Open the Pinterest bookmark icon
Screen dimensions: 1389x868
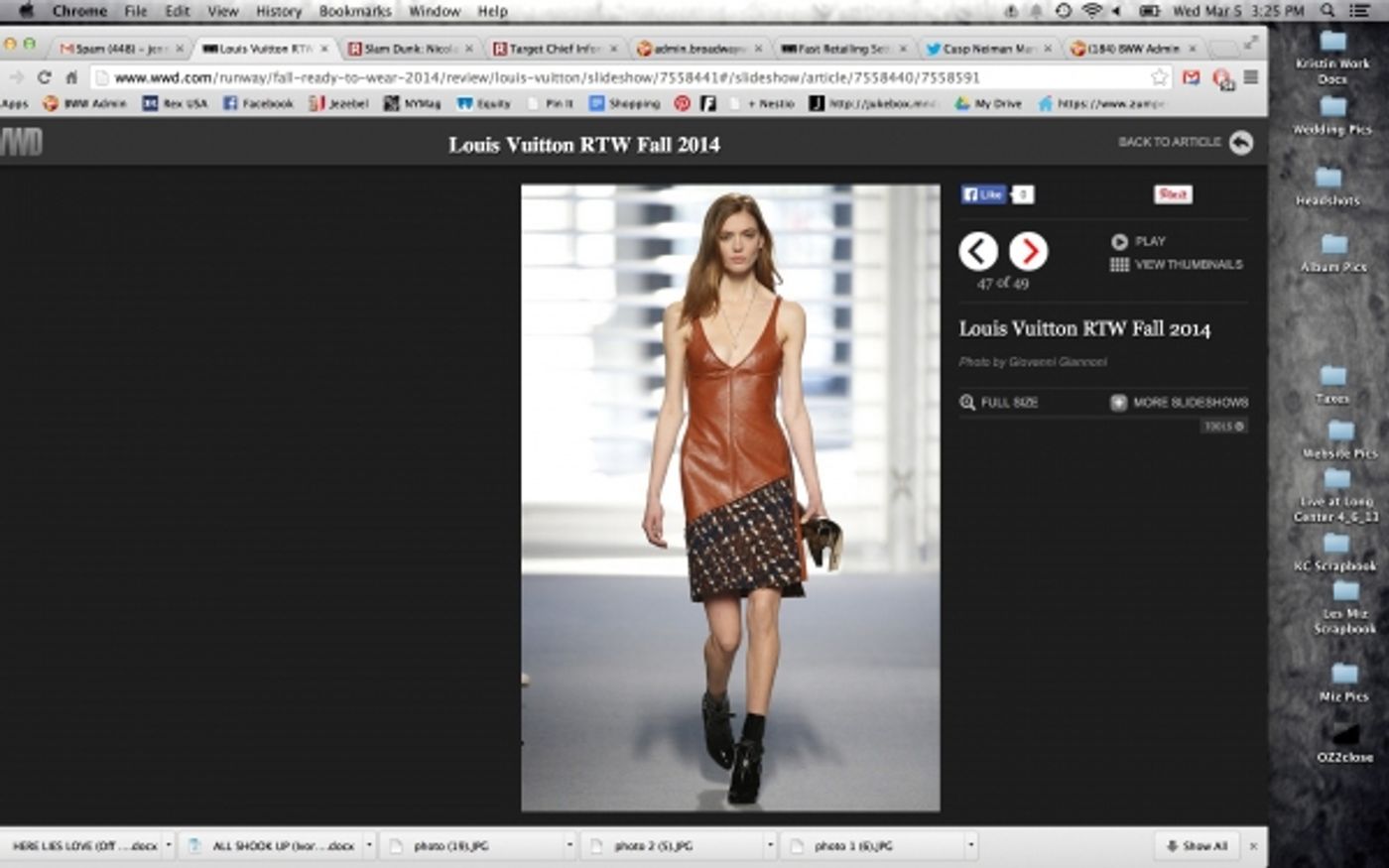coord(683,103)
